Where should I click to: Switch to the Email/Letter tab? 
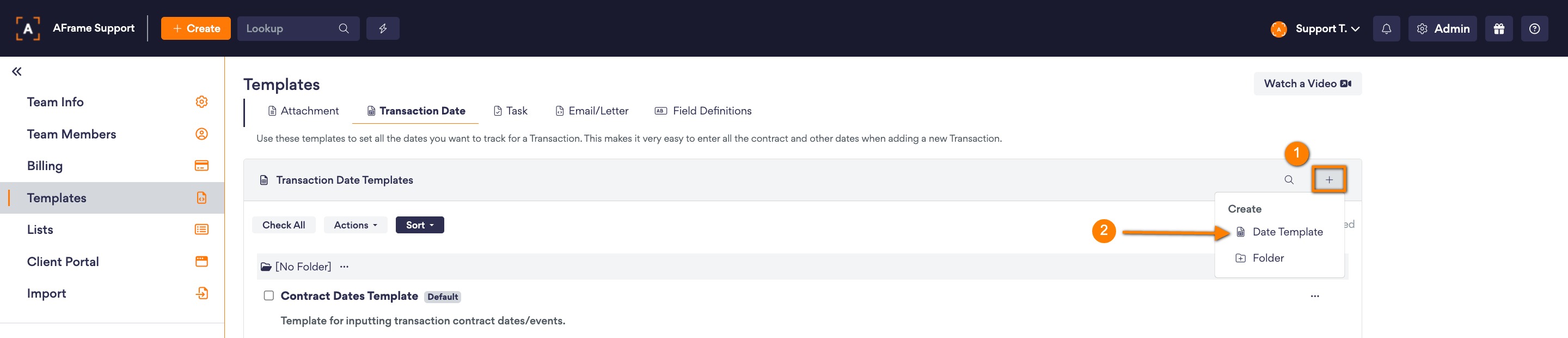(x=592, y=111)
